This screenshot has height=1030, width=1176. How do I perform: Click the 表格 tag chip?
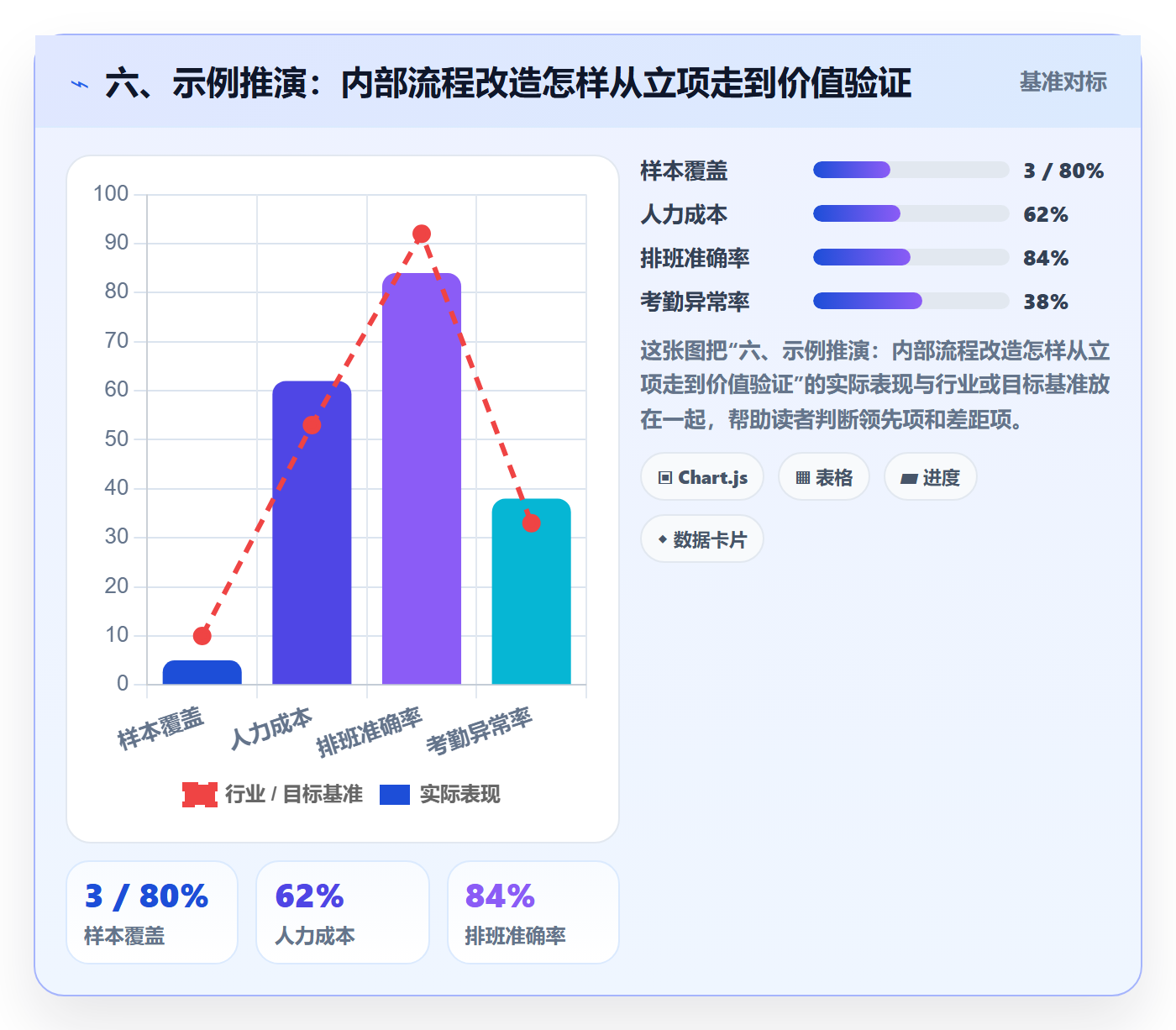tap(824, 477)
